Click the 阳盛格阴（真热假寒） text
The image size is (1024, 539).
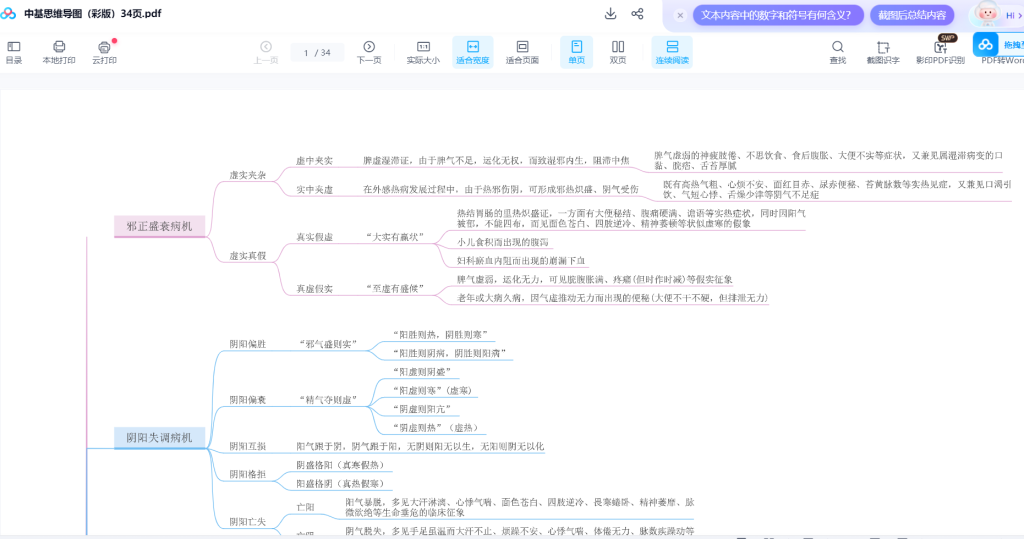(340, 483)
